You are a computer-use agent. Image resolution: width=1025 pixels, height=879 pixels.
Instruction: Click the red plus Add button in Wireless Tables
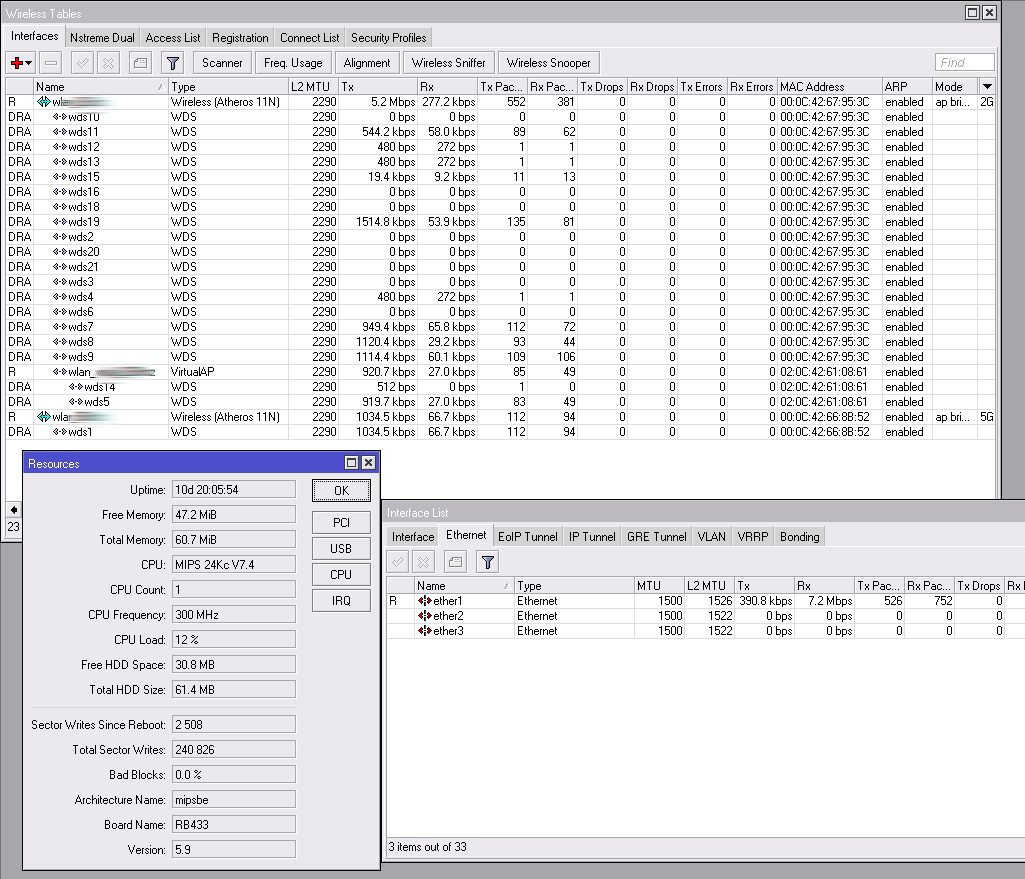click(17, 62)
